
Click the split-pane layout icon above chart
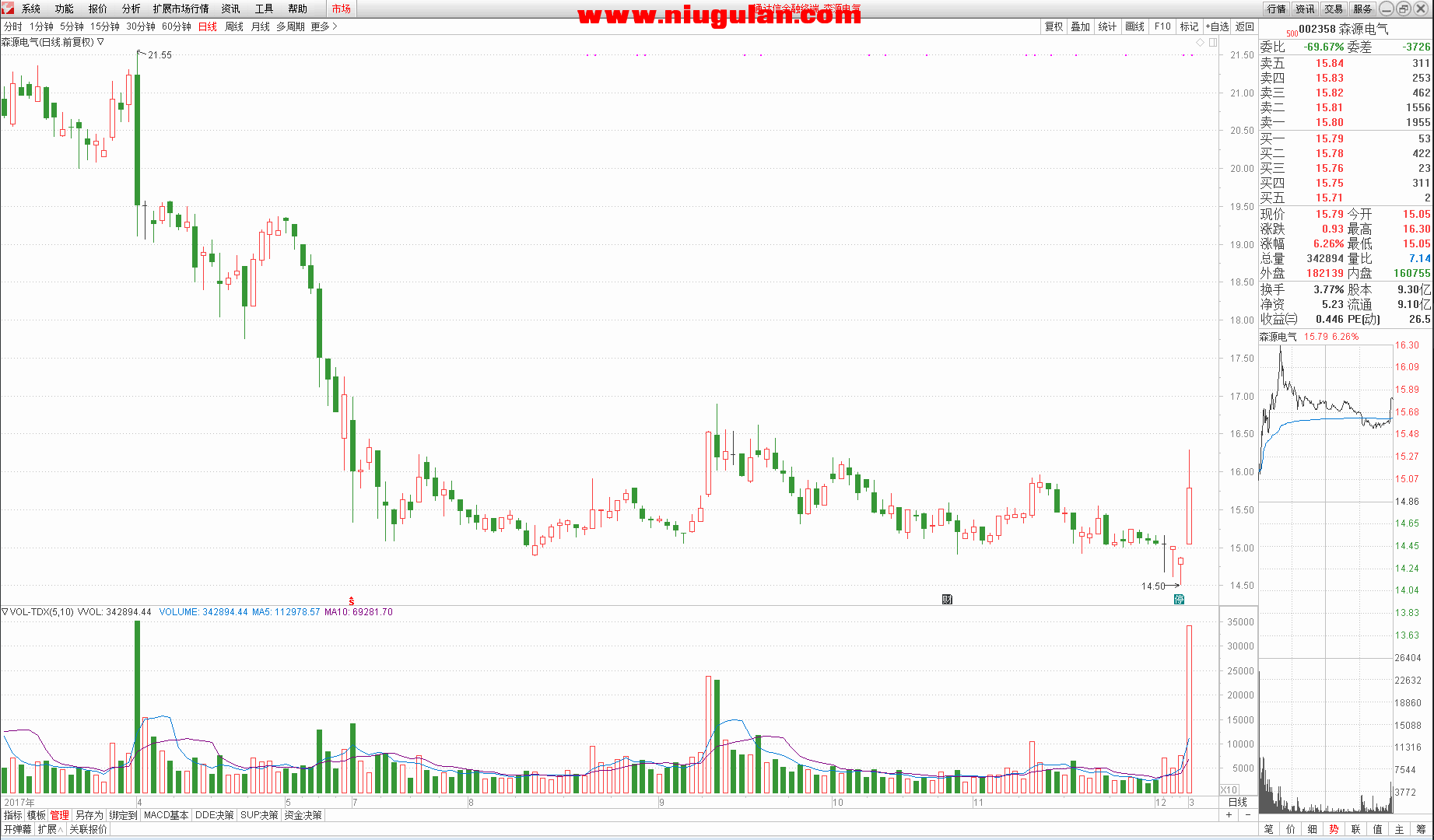[1213, 42]
